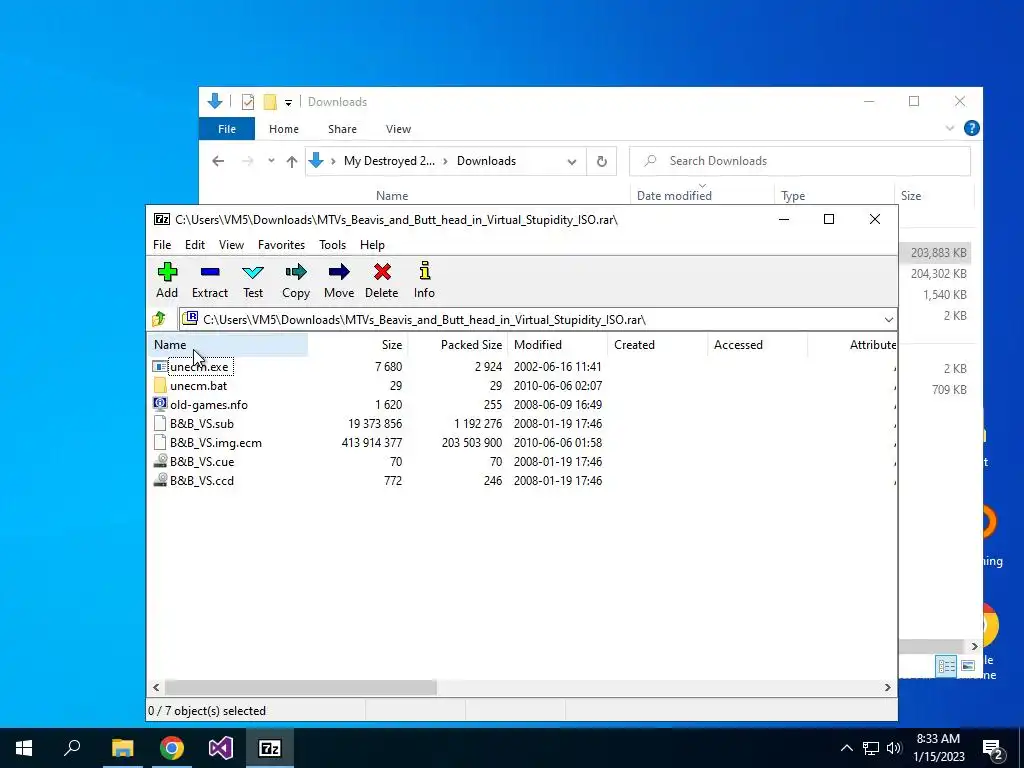1024x768 pixels.
Task: Show hidden system tray icons
Action: (846, 748)
